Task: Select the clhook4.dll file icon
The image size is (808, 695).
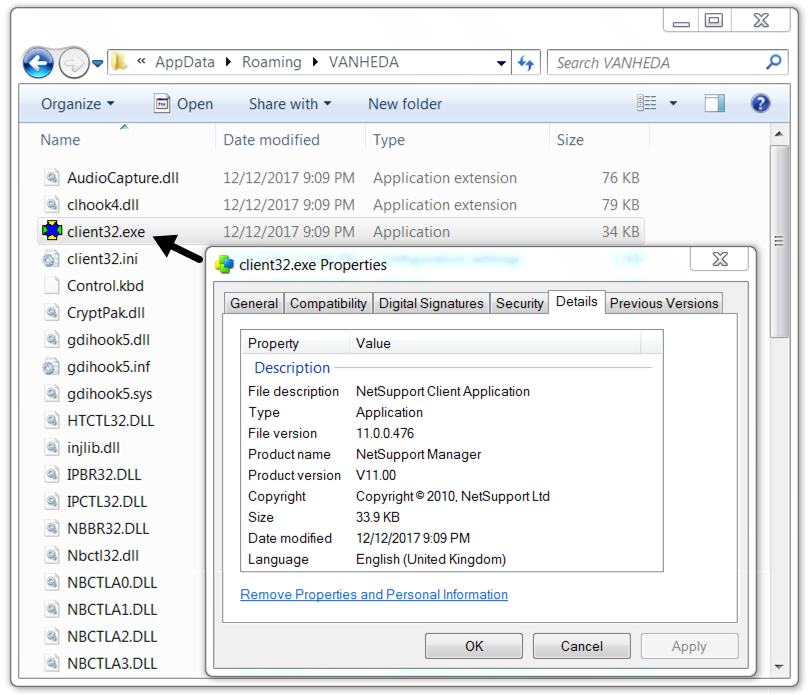Action: click(x=51, y=205)
